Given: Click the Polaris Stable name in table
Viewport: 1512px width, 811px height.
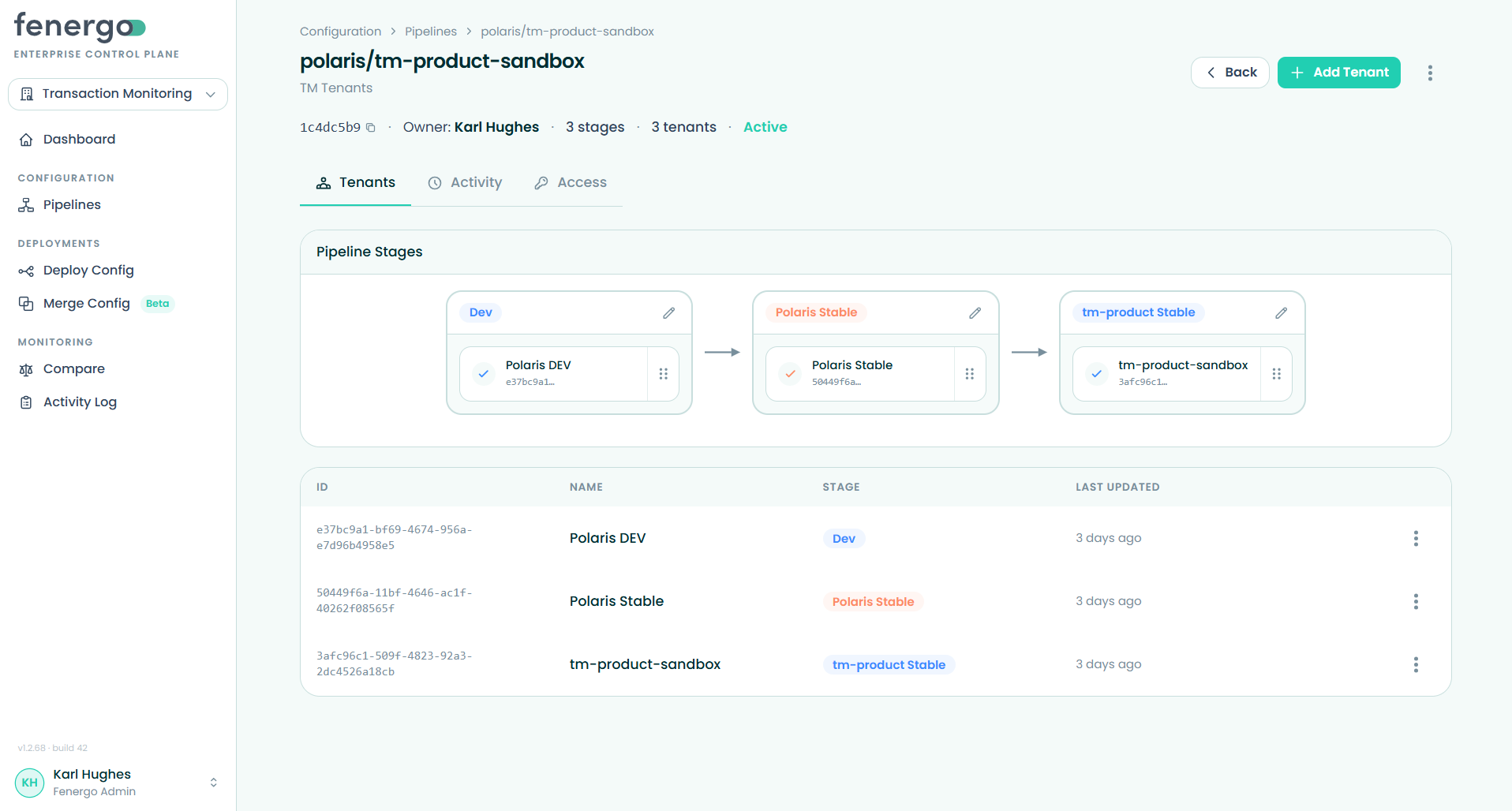Looking at the screenshot, I should (x=616, y=601).
